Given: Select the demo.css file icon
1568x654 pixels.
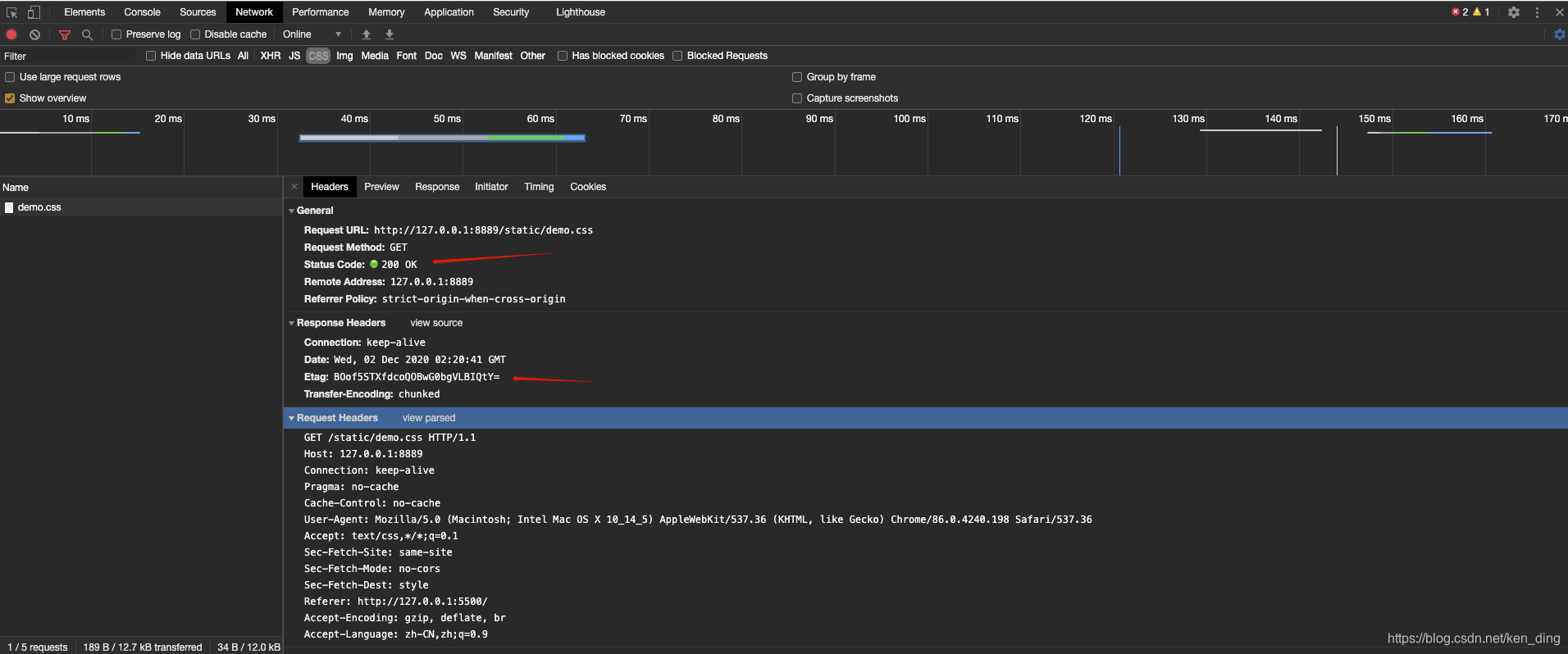Looking at the screenshot, I should click(9, 207).
